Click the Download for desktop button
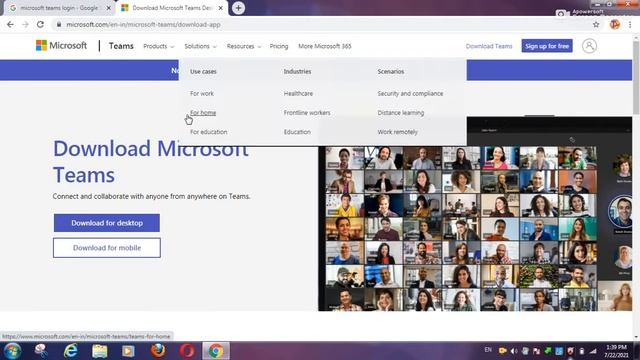Image resolution: width=640 pixels, height=360 pixels. point(107,223)
